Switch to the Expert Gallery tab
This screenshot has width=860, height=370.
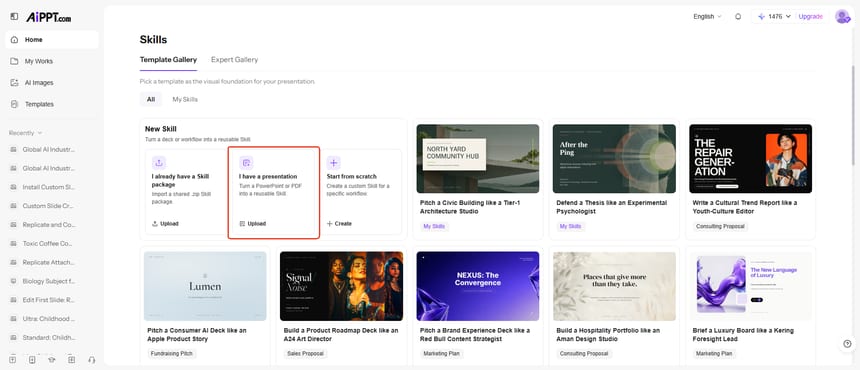click(x=234, y=60)
